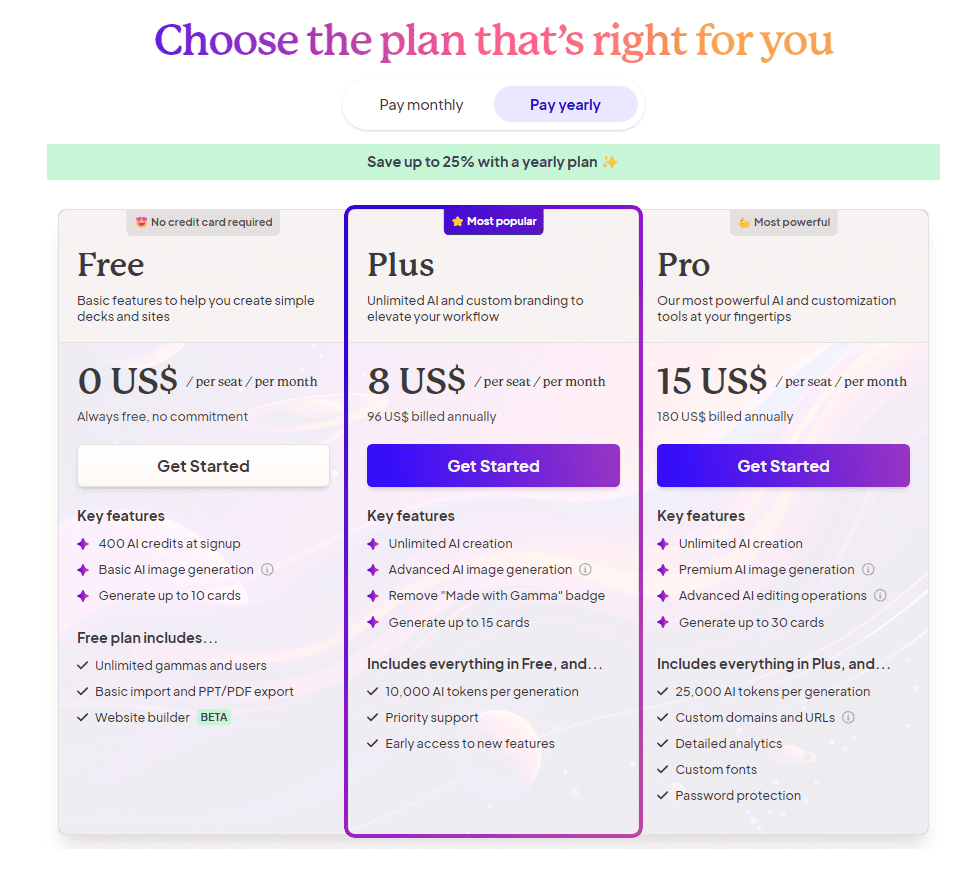Click info icon beside Advanced AI image generation

[x=585, y=570]
